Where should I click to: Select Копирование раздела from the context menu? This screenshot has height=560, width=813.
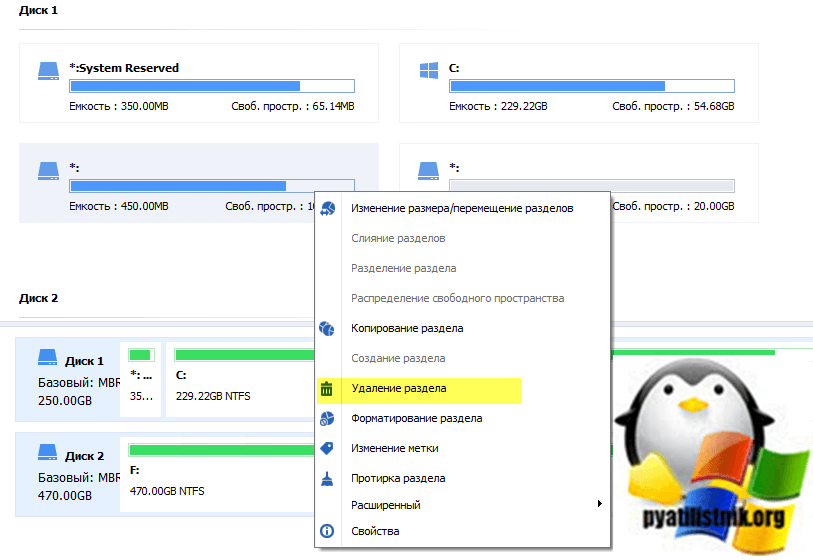pos(407,329)
